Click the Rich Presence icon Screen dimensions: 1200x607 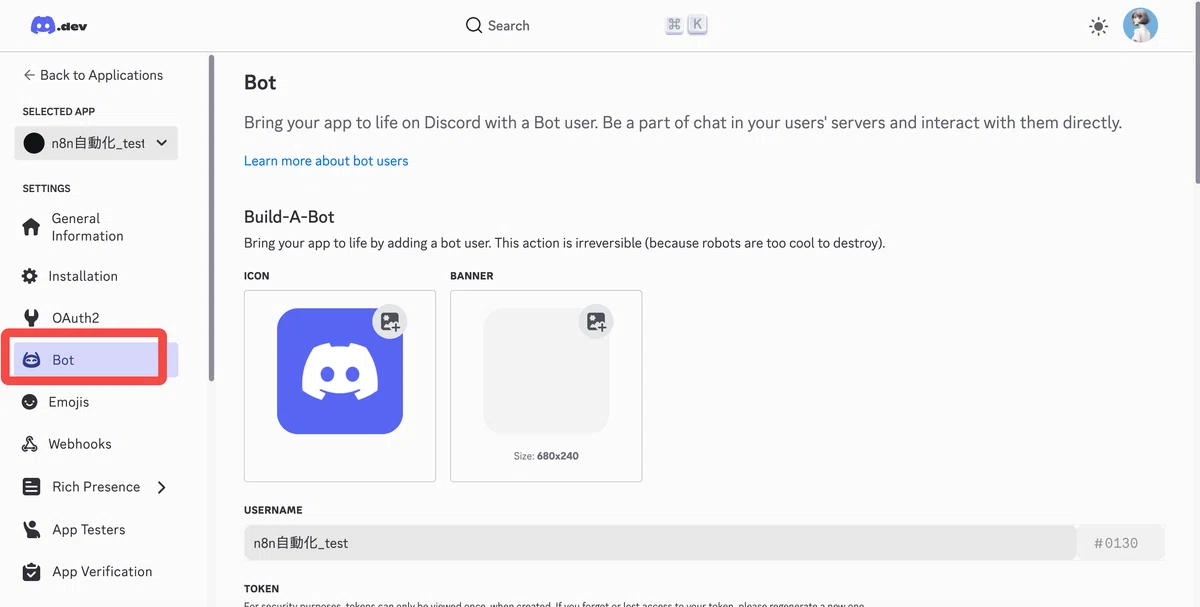(32, 487)
